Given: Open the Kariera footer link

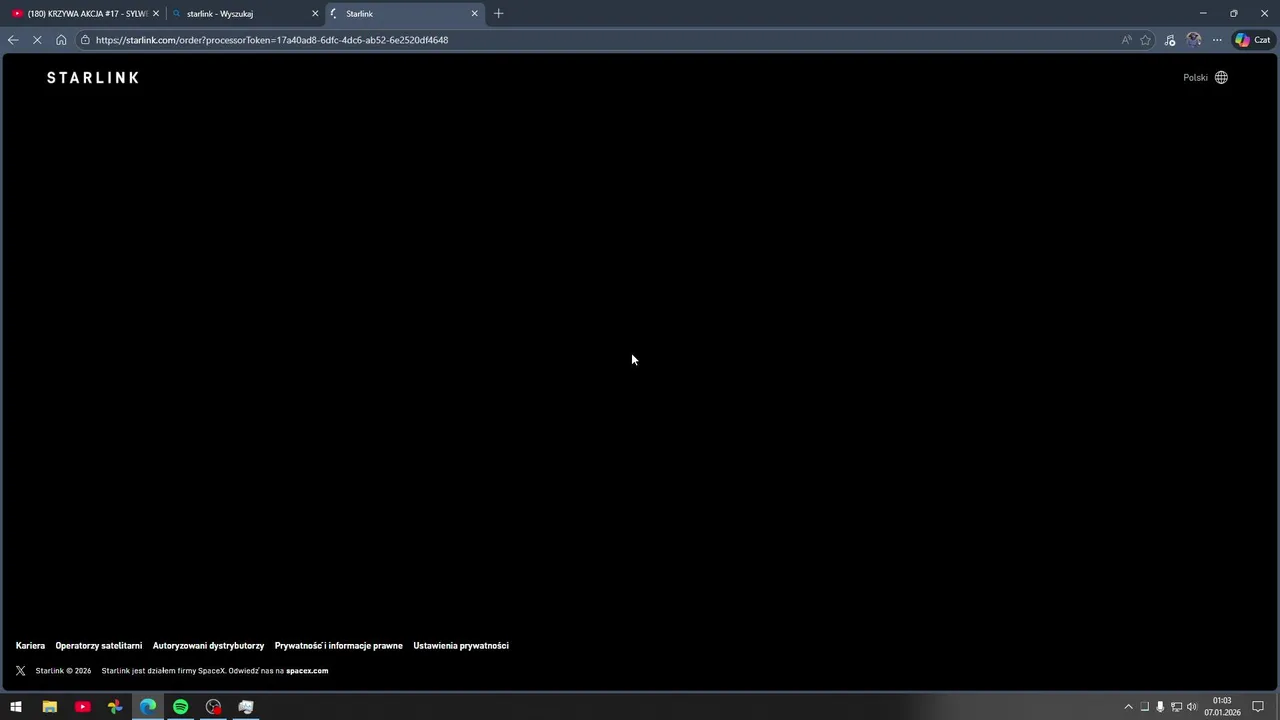Looking at the screenshot, I should [x=30, y=646].
